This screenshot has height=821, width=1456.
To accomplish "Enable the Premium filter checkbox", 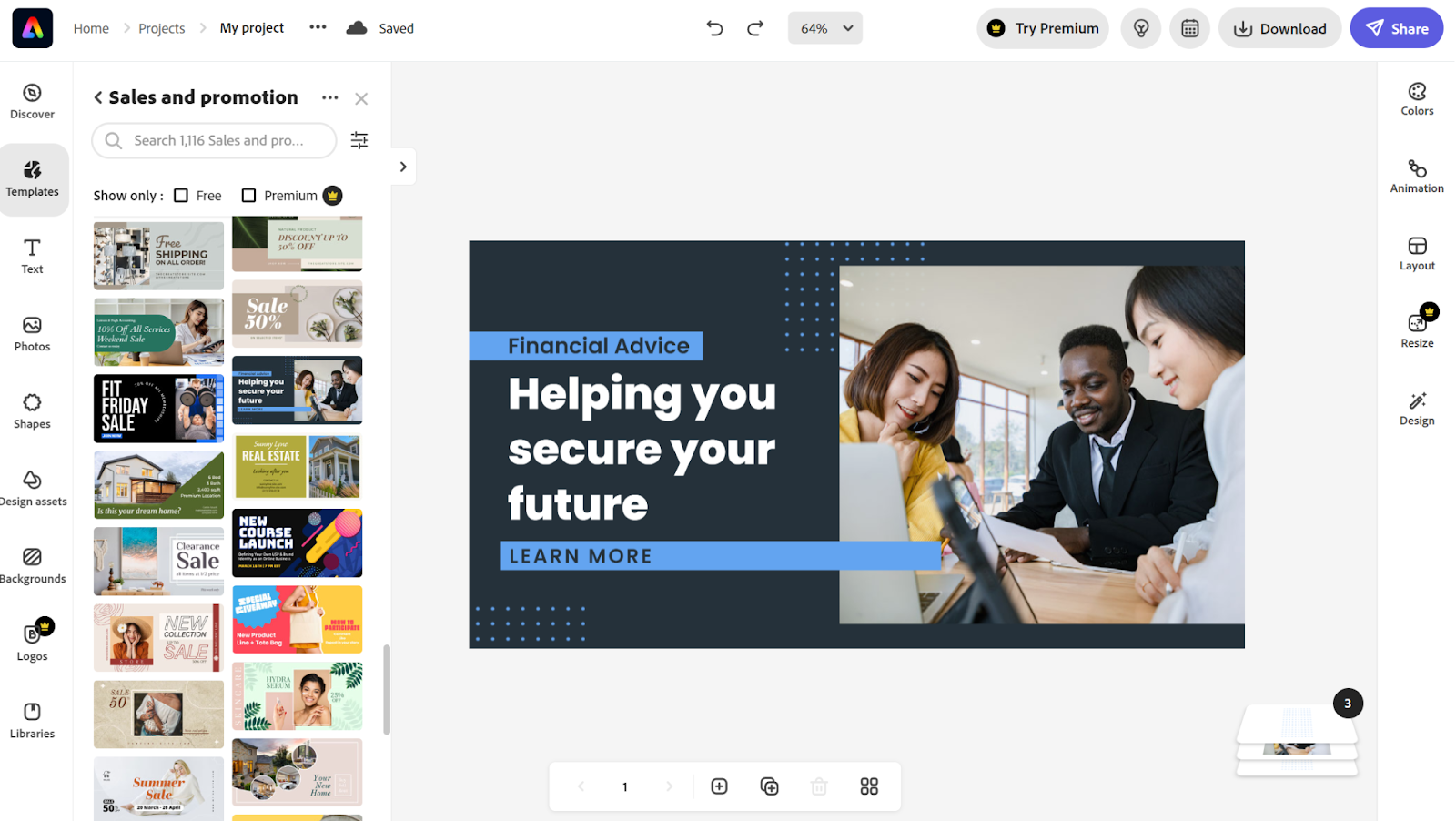I will click(248, 196).
